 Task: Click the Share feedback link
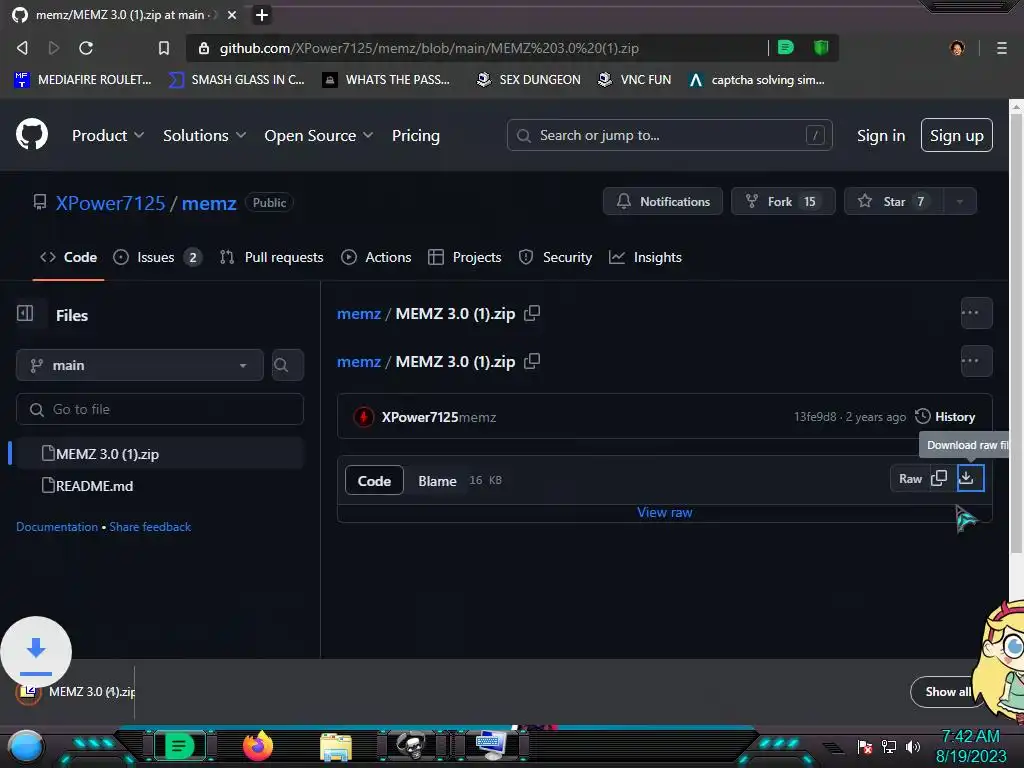pyautogui.click(x=150, y=526)
